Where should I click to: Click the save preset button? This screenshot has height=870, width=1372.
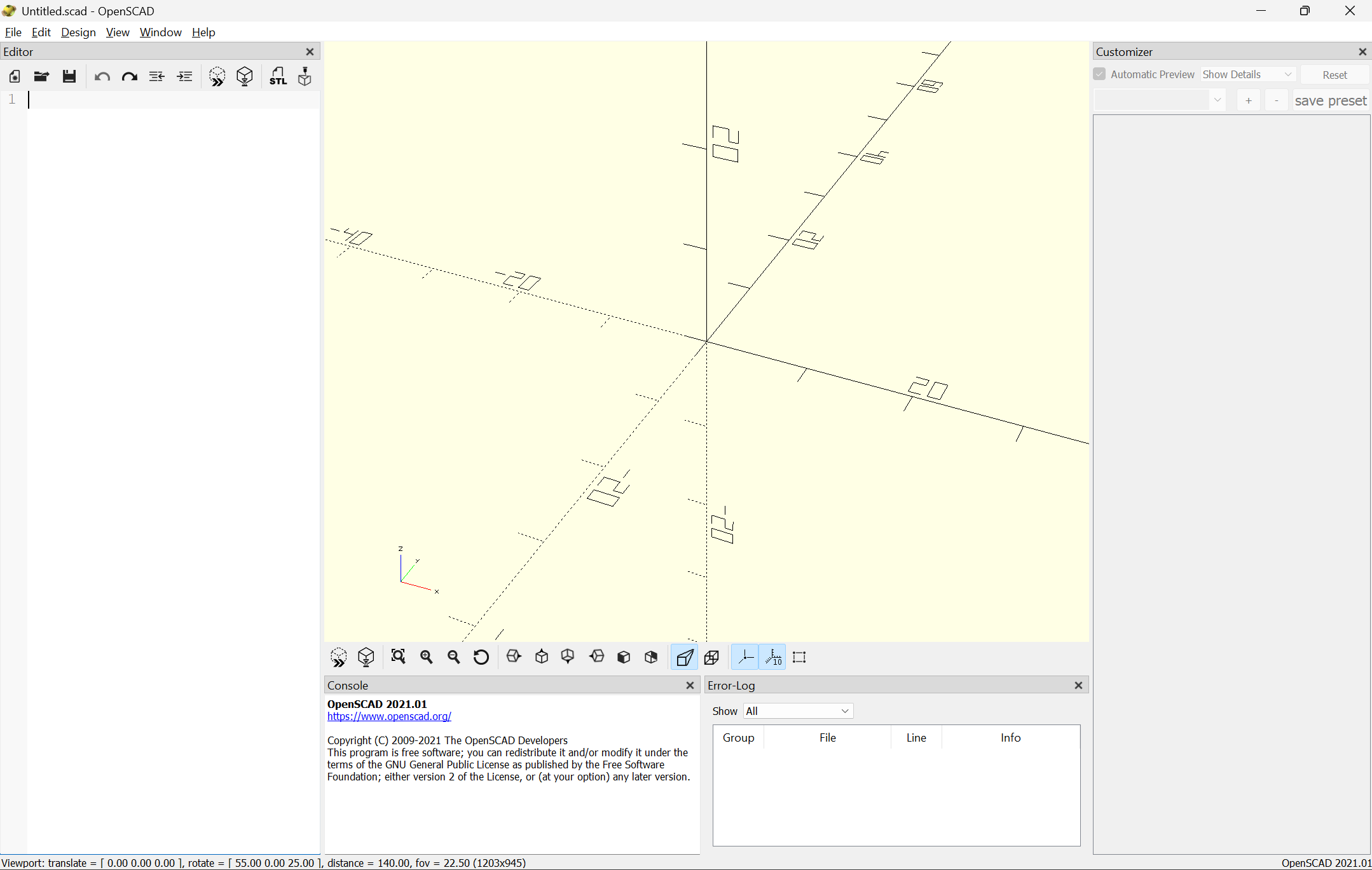coord(1331,100)
